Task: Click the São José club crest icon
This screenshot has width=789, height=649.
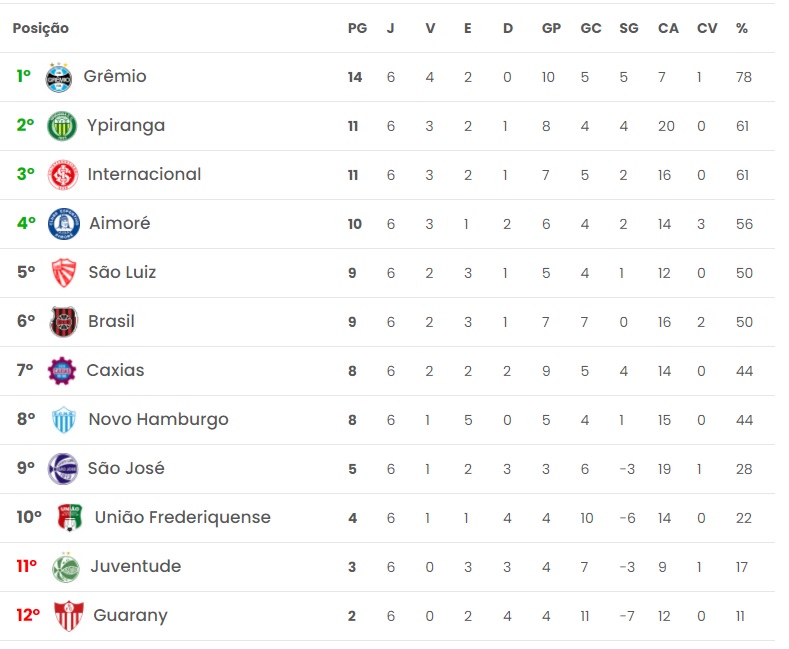Action: pos(63,469)
